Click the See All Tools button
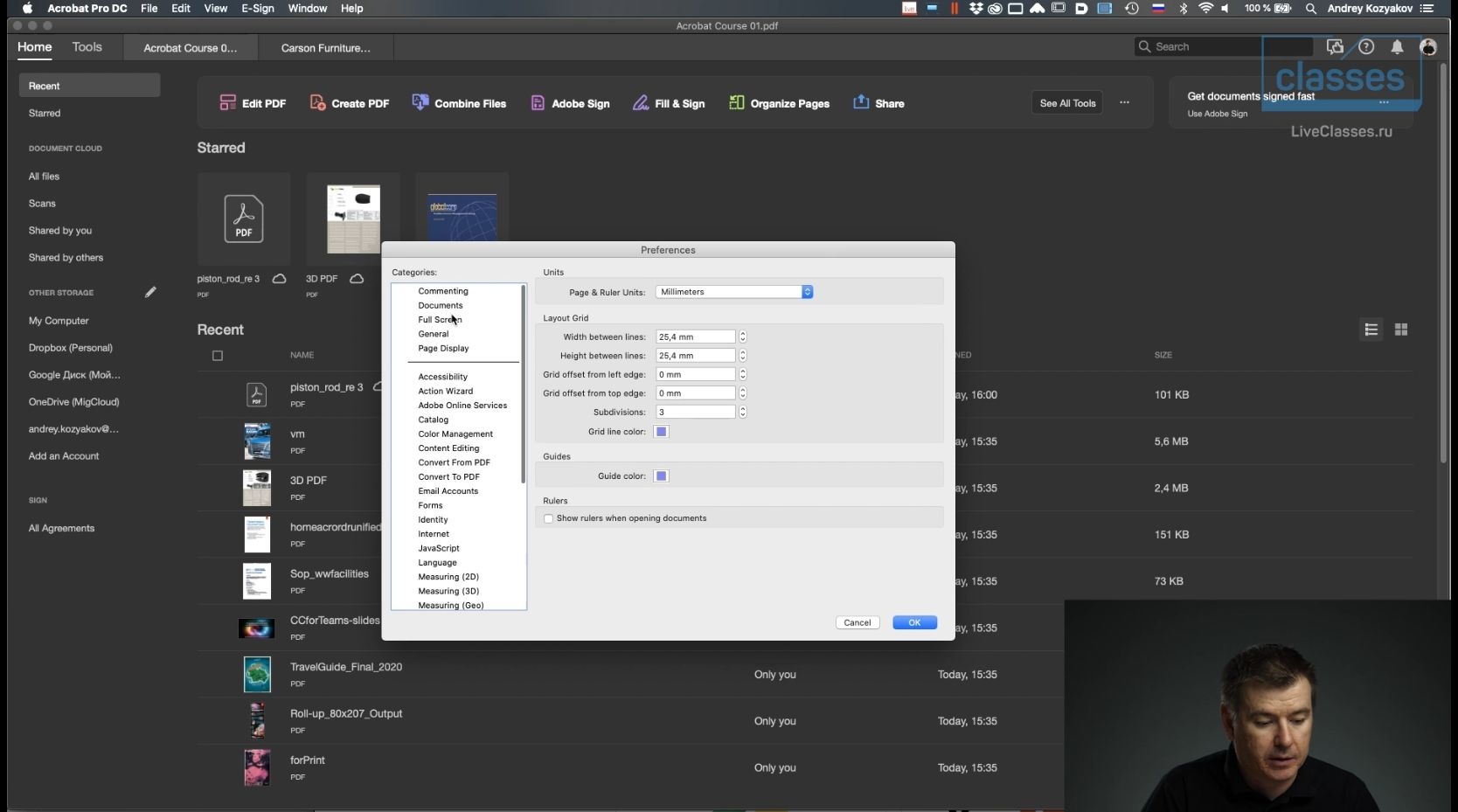1458x812 pixels. click(x=1067, y=103)
